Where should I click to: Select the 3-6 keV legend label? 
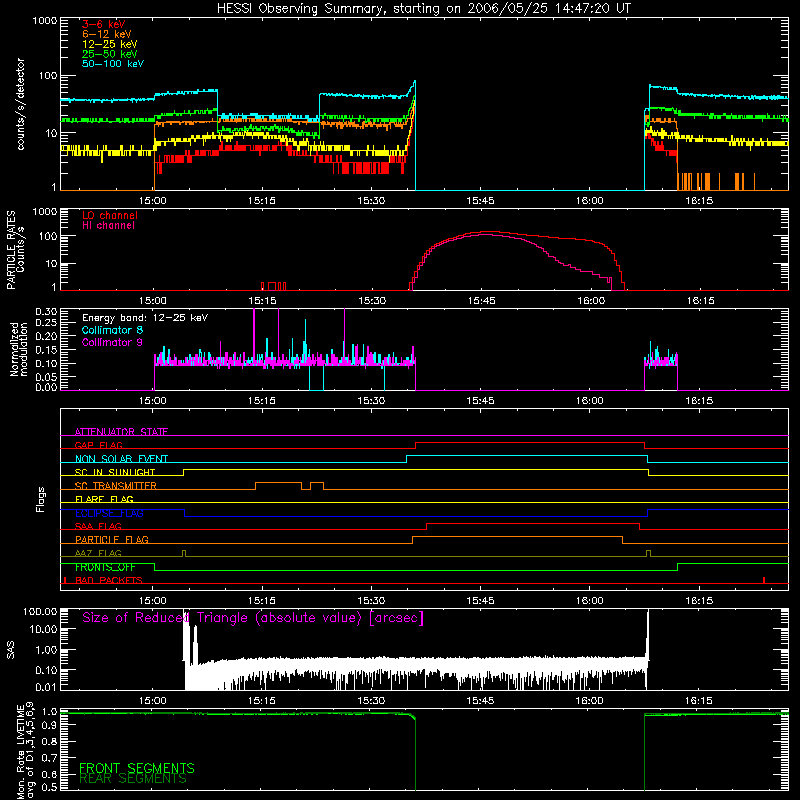(x=104, y=24)
